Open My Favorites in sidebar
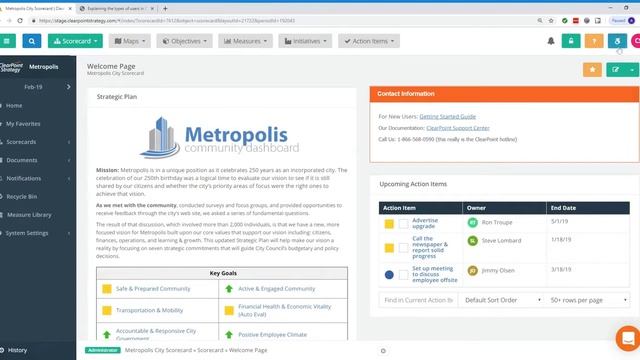This screenshot has width=640, height=360. pos(23,124)
